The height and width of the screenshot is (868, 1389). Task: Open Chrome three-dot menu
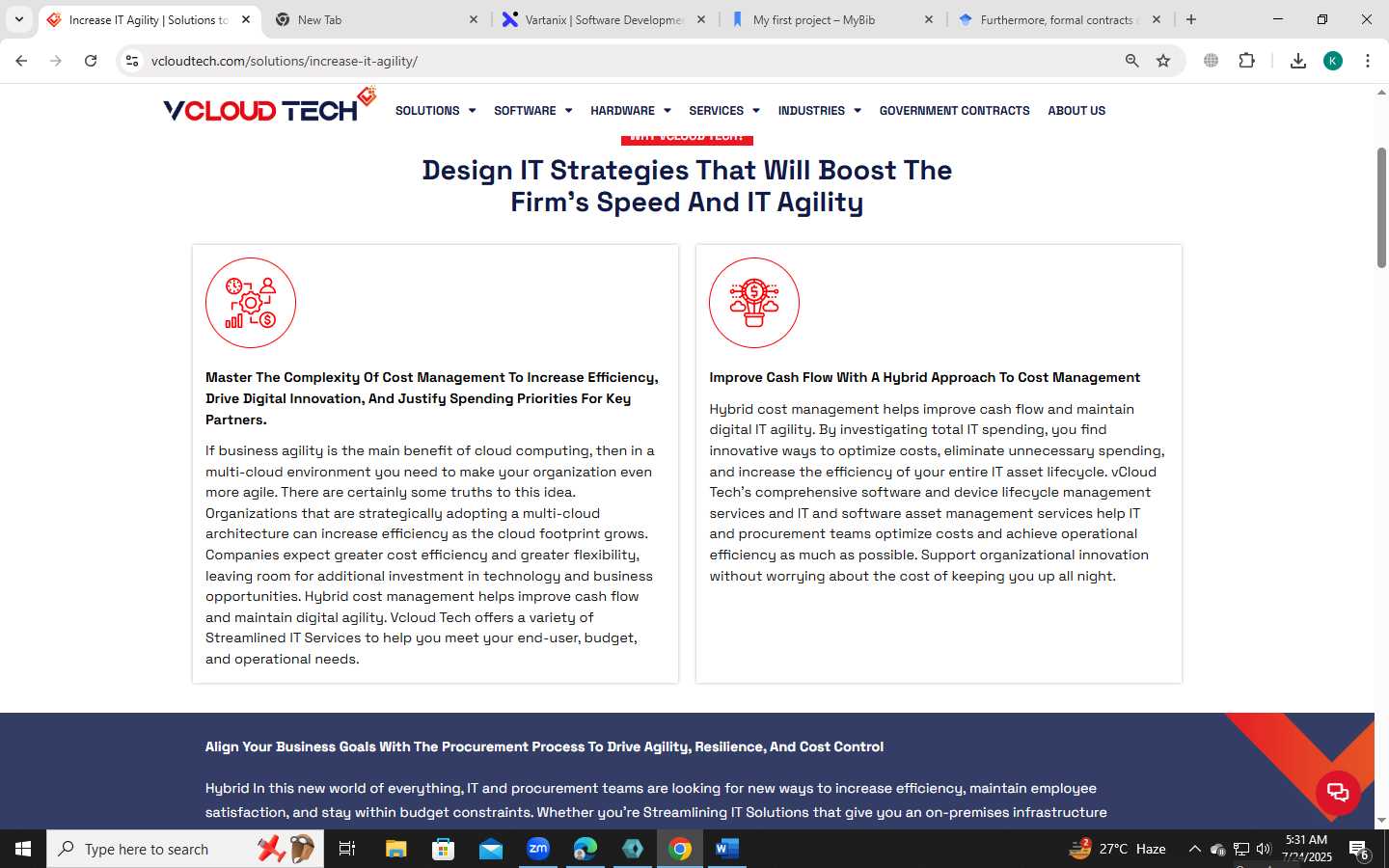[1367, 61]
